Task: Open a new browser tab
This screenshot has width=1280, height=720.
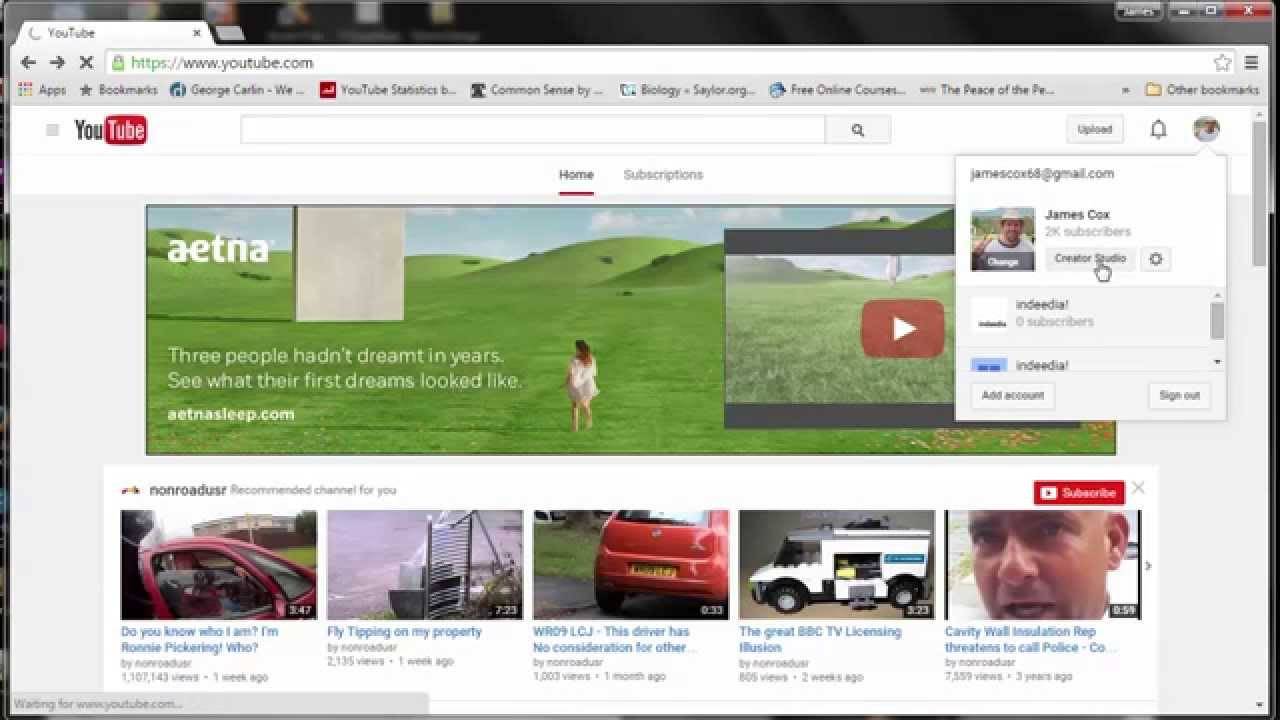Action: [230, 32]
